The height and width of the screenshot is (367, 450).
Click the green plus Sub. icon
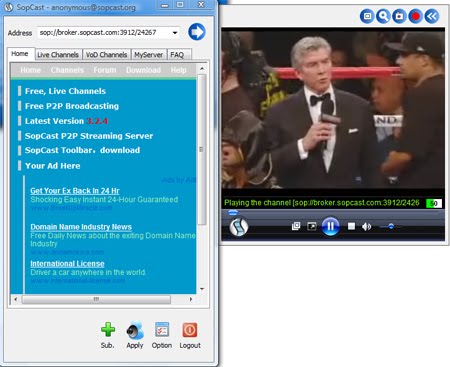(x=108, y=329)
